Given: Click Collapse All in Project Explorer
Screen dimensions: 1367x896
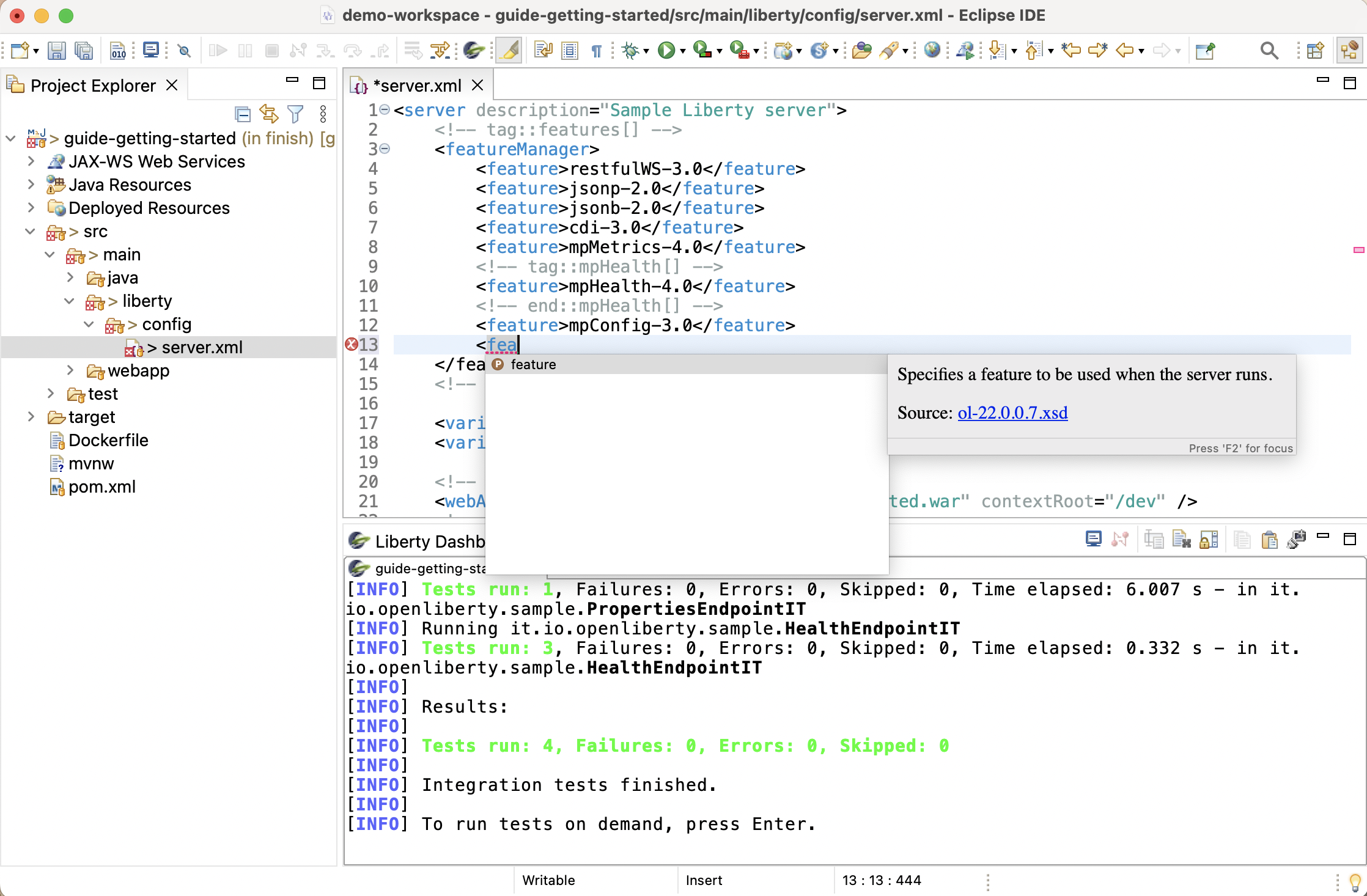Looking at the screenshot, I should coord(243,114).
